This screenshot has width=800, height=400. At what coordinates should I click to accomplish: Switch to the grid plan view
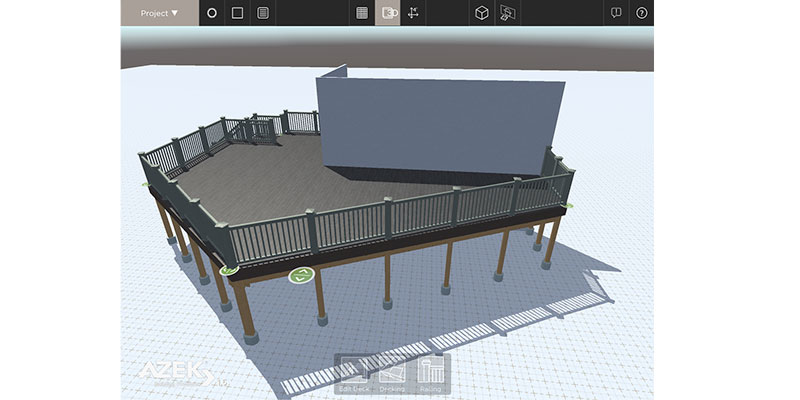(x=362, y=13)
